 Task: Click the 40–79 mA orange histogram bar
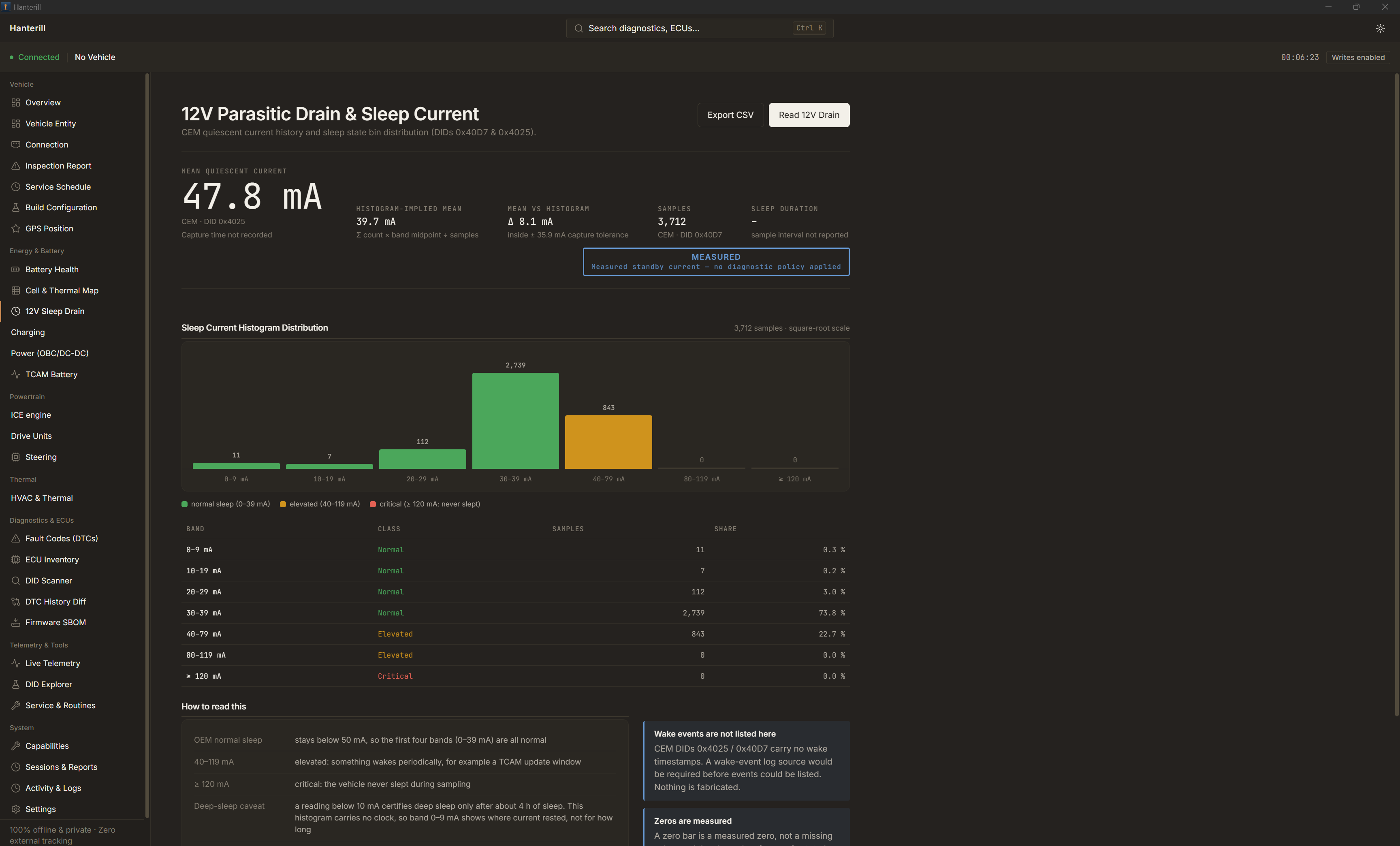tap(608, 442)
